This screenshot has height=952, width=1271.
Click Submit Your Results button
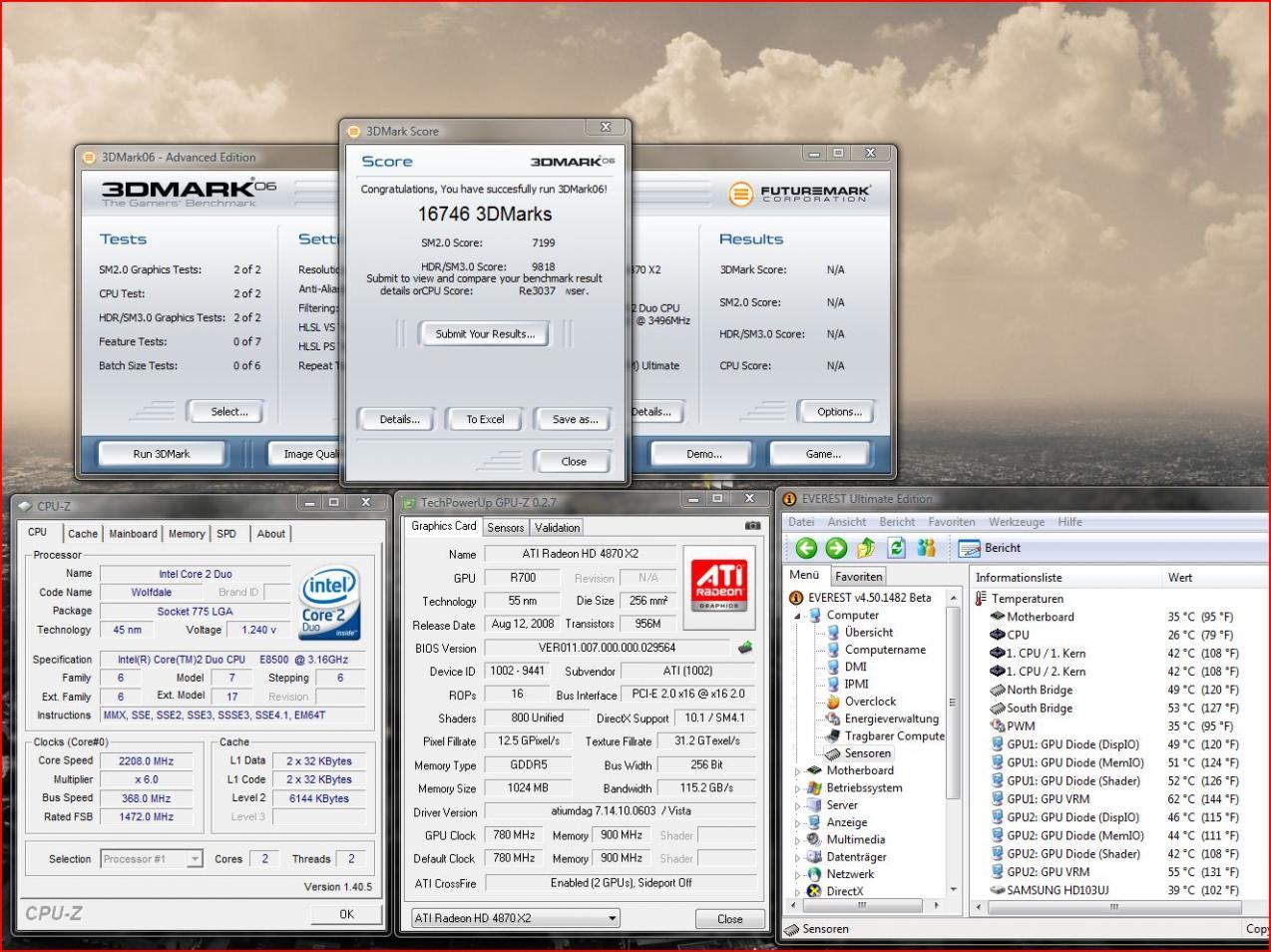click(x=485, y=334)
